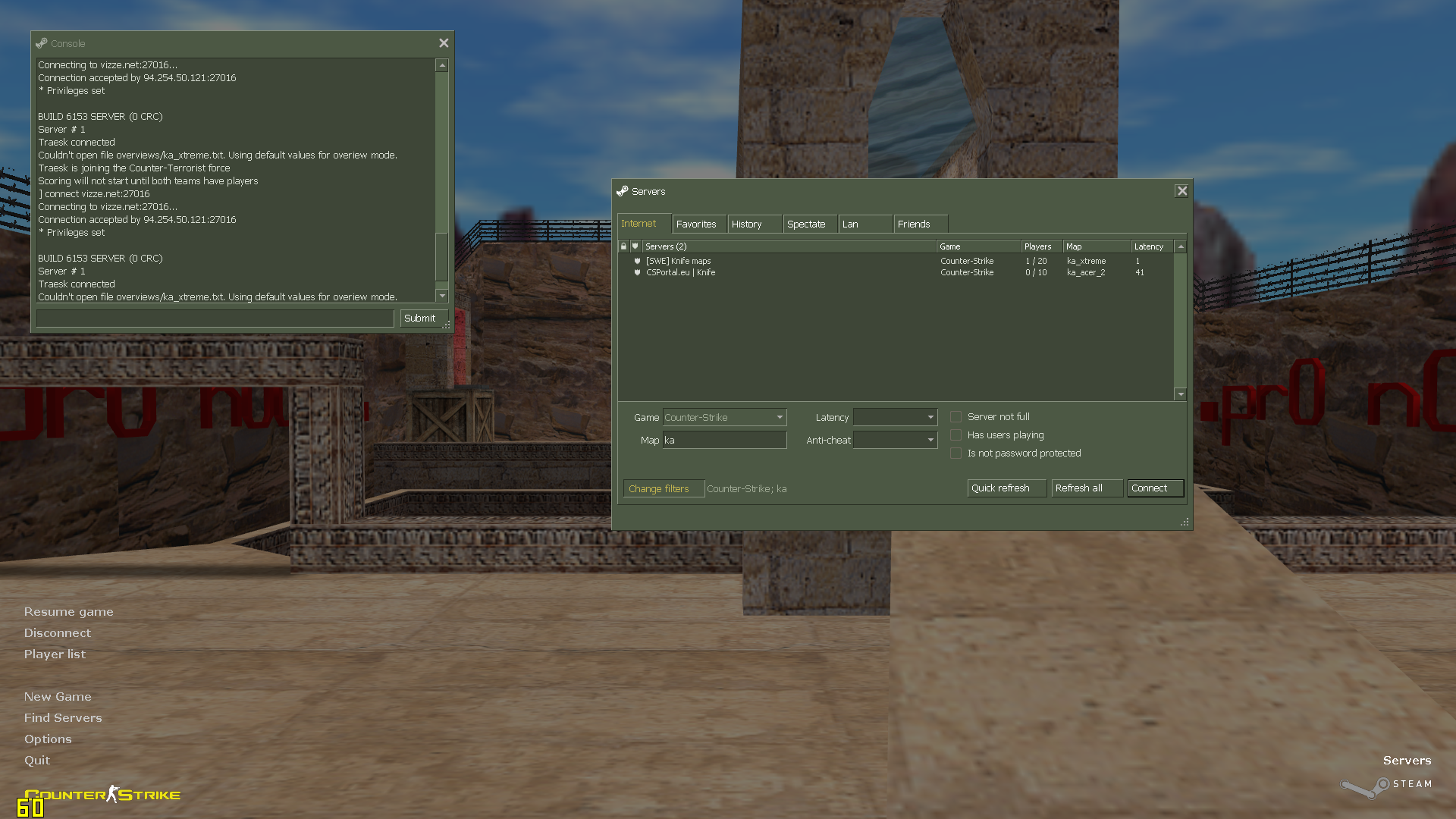Screen dimensions: 1456x819
Task: Click New Game in main menu
Action: coord(58,697)
